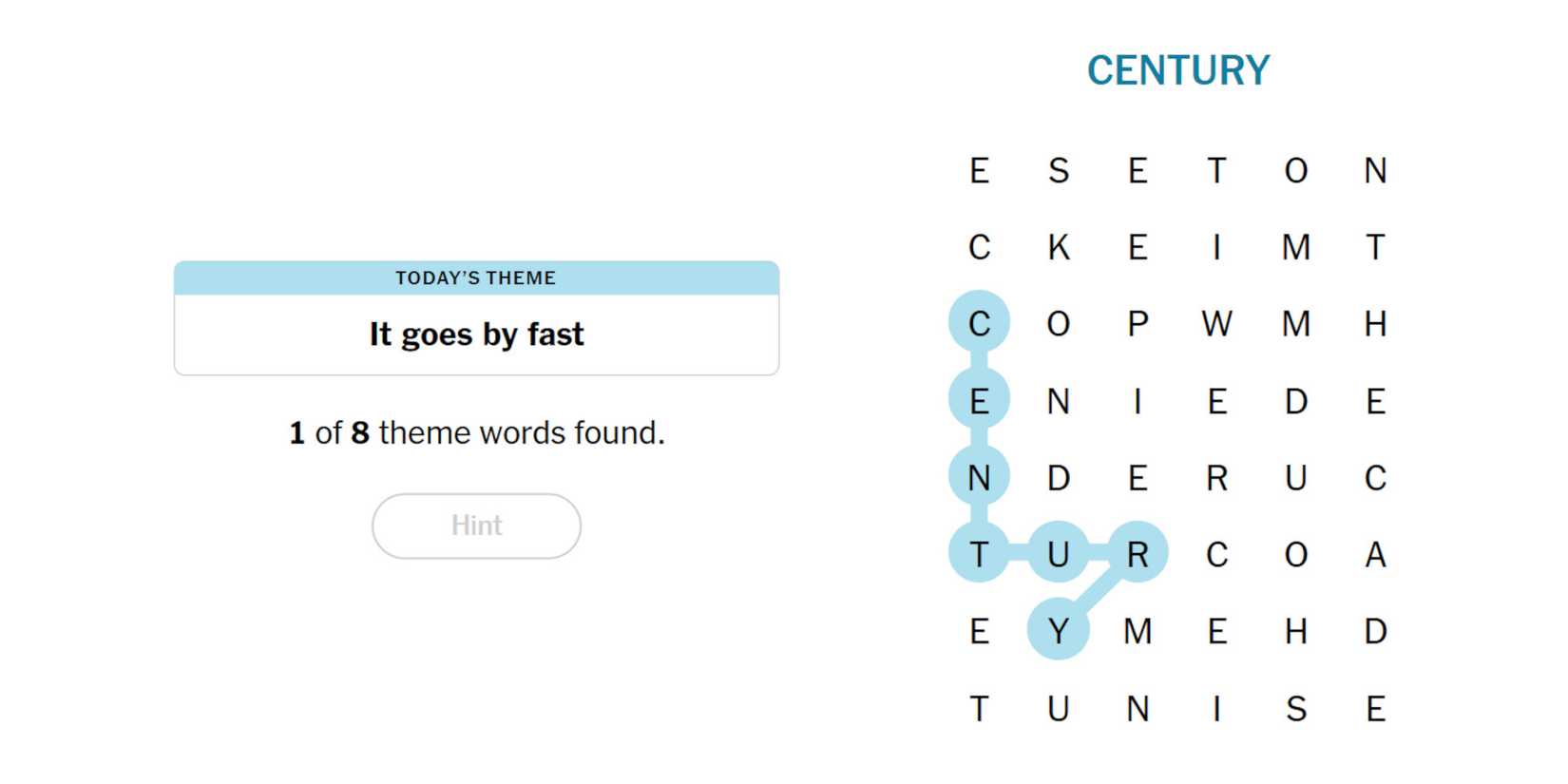Click the highlighted letter C tile

[x=979, y=323]
